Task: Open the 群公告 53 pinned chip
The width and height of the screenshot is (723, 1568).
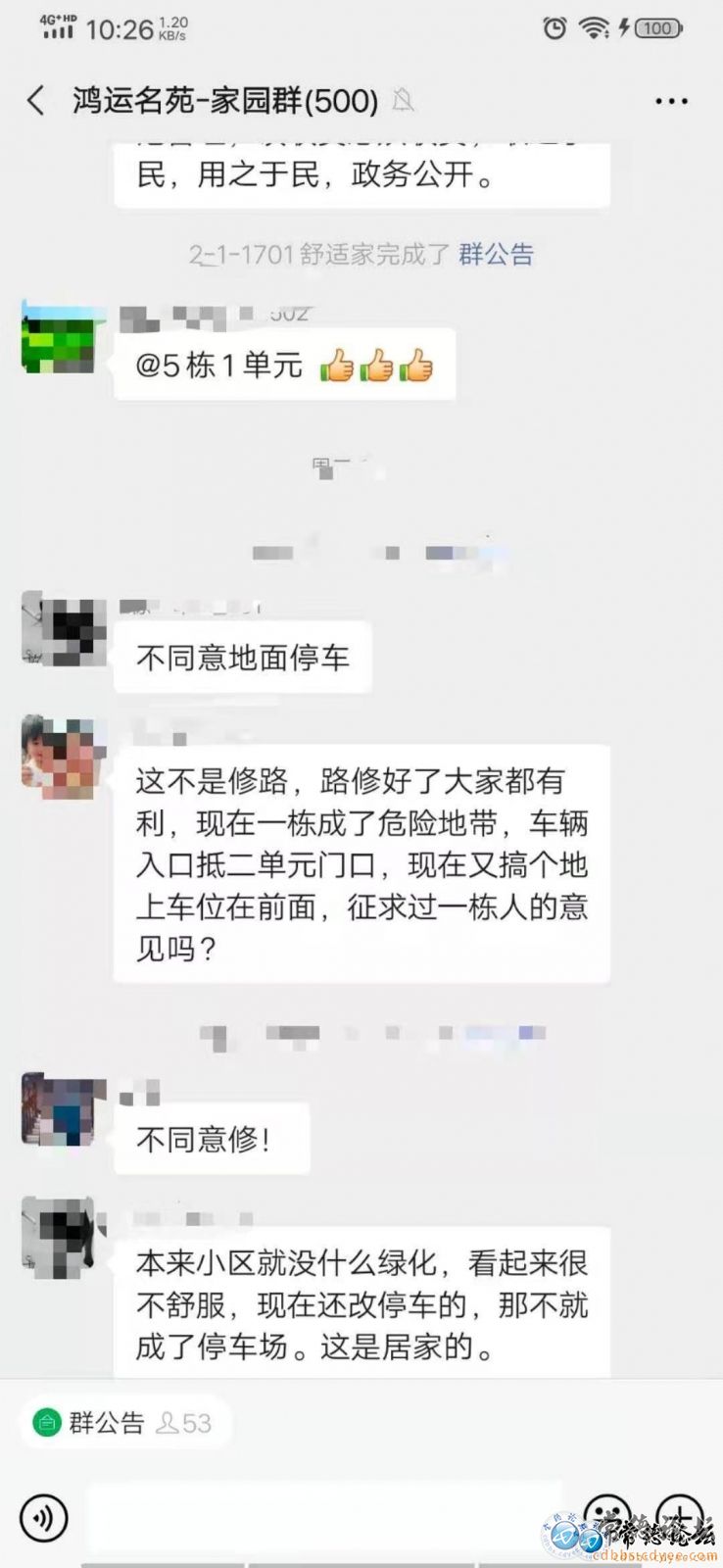Action: click(125, 1422)
